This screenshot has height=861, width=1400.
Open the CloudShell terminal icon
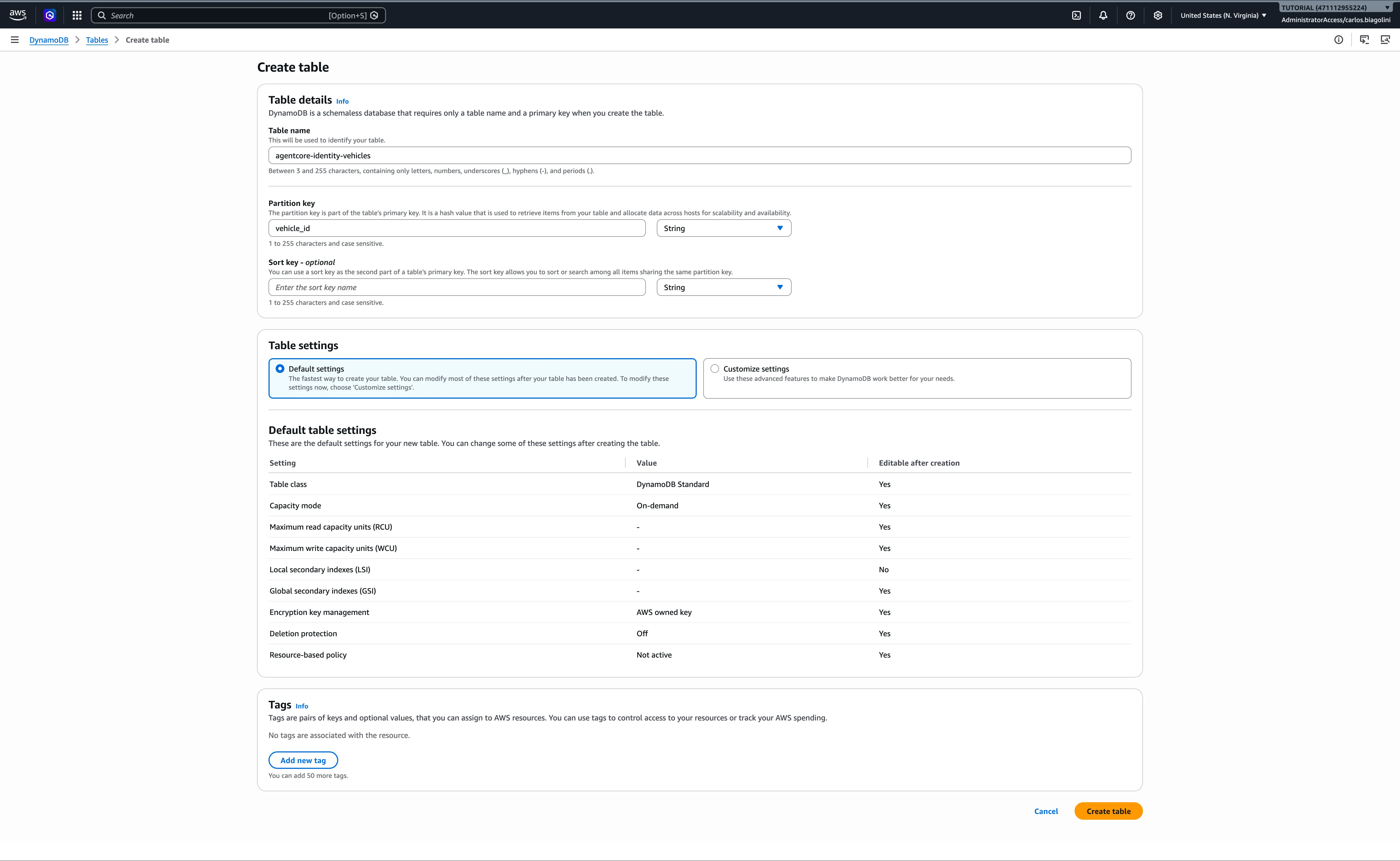click(1076, 15)
